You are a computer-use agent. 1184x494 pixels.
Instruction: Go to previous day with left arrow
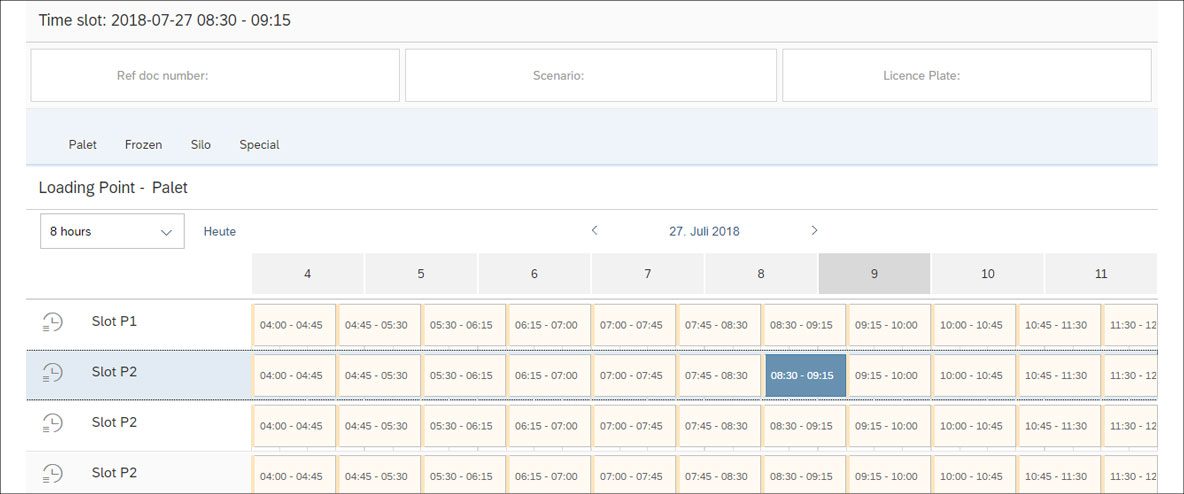point(595,230)
